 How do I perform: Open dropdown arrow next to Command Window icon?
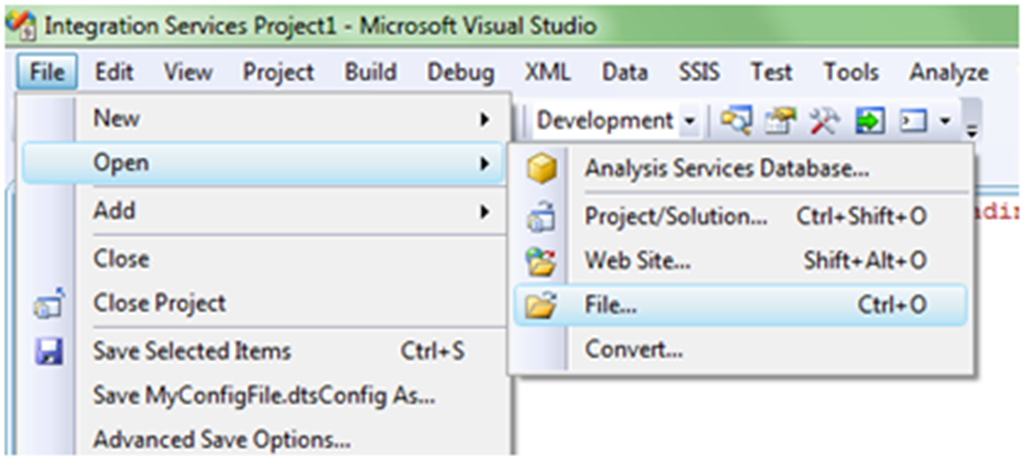point(945,121)
